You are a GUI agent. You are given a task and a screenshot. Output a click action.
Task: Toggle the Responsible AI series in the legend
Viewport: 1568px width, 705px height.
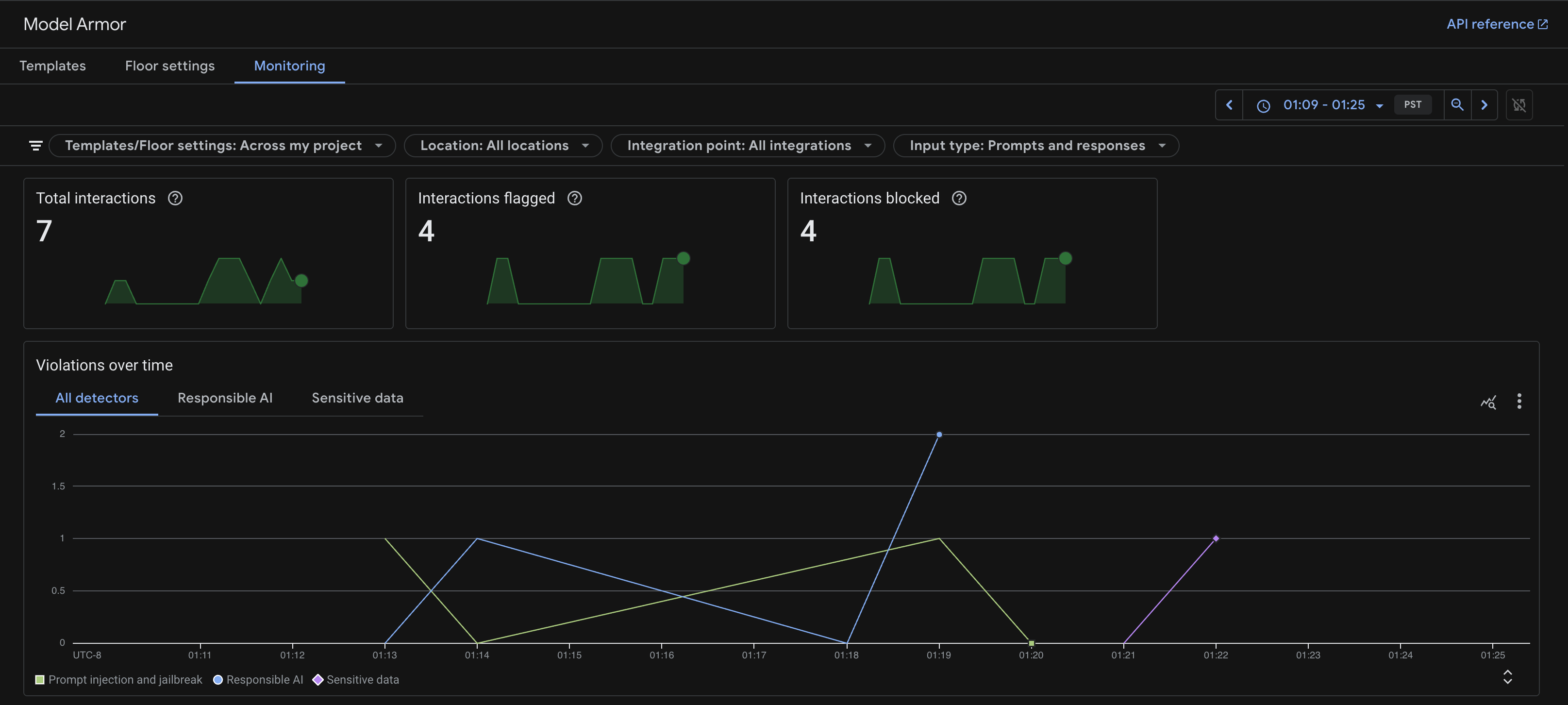pyautogui.click(x=258, y=679)
